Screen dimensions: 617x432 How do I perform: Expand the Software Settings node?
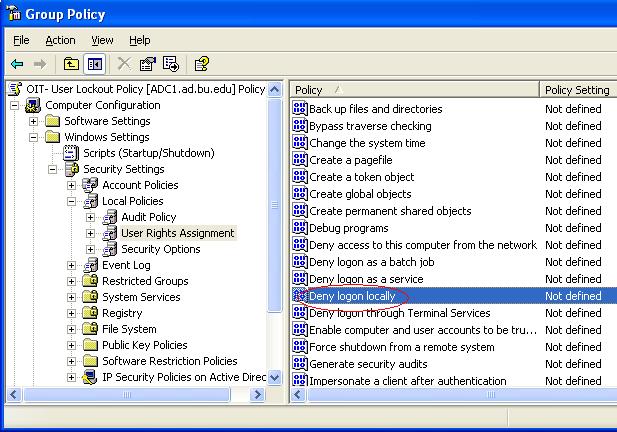(x=33, y=121)
